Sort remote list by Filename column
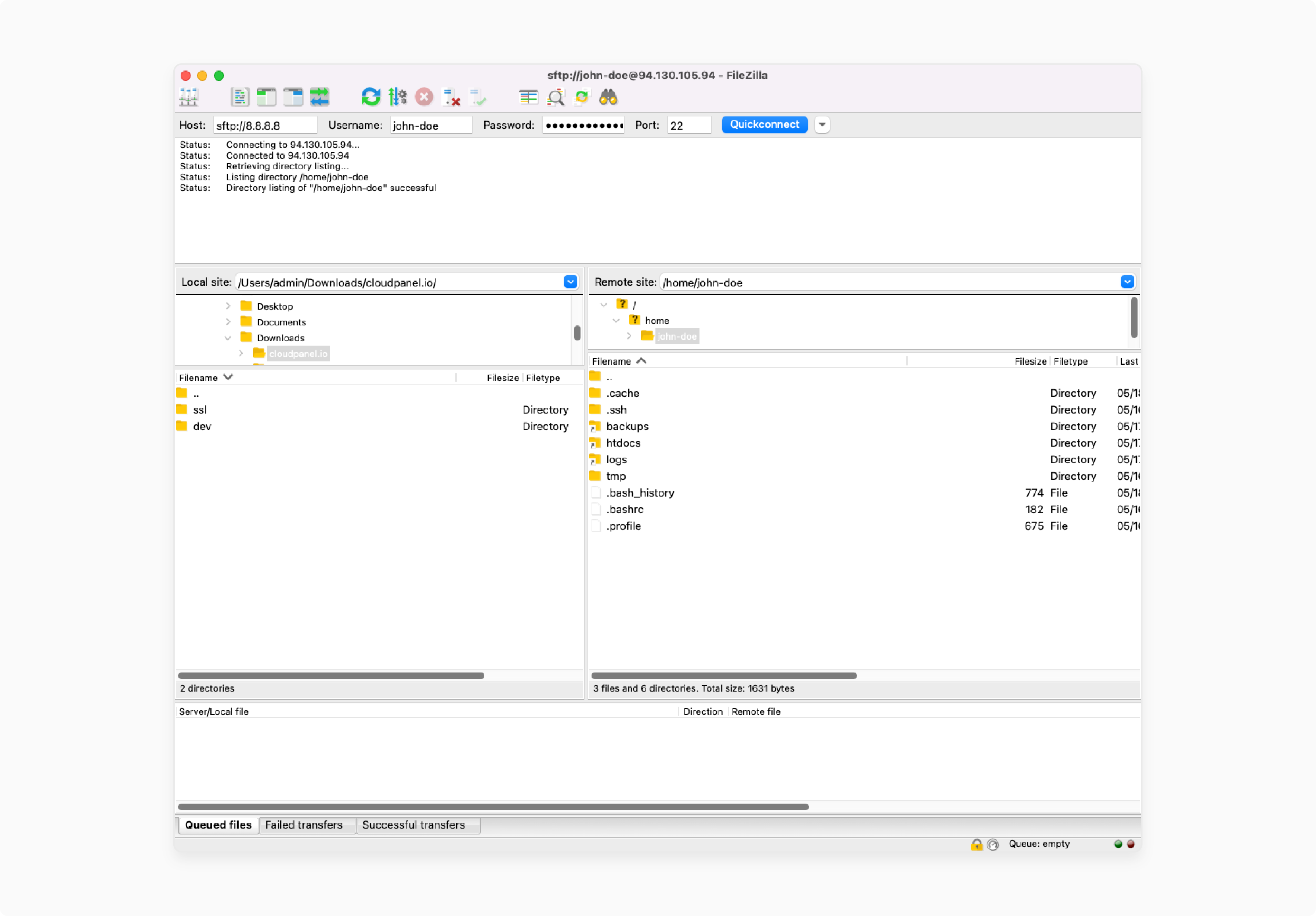Screen dimensions: 1316x916 (x=748, y=361)
